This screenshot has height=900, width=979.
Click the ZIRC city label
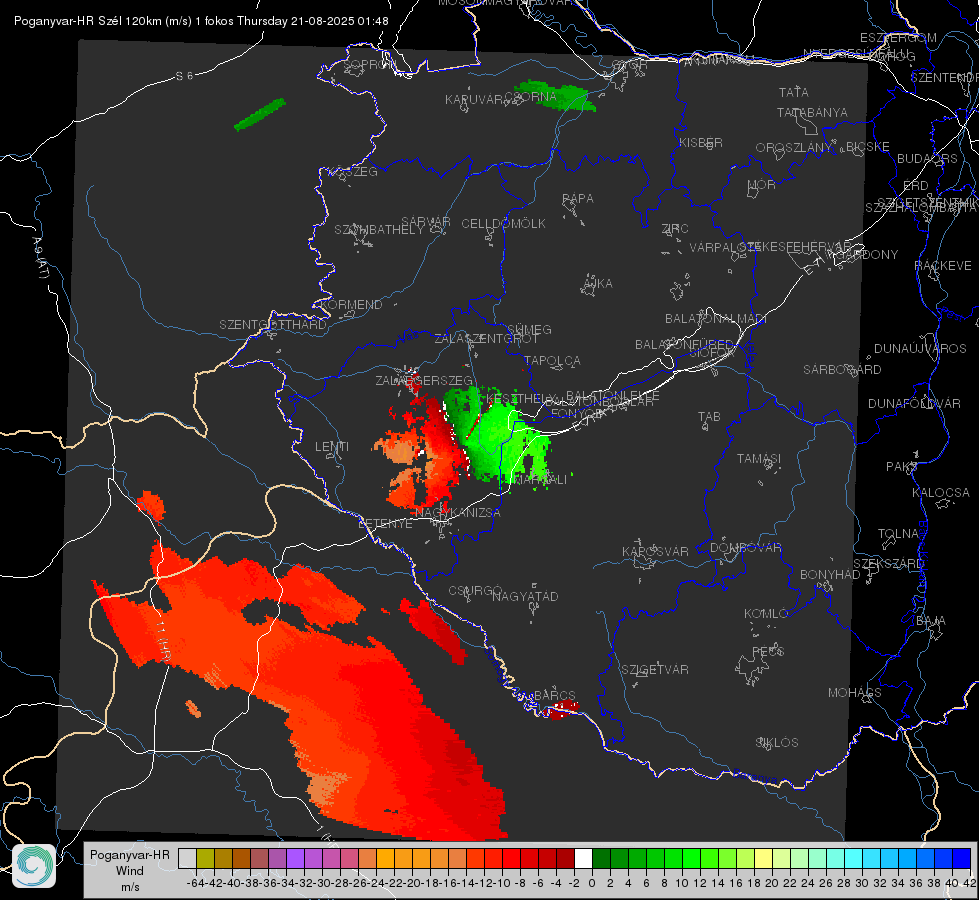point(675,229)
